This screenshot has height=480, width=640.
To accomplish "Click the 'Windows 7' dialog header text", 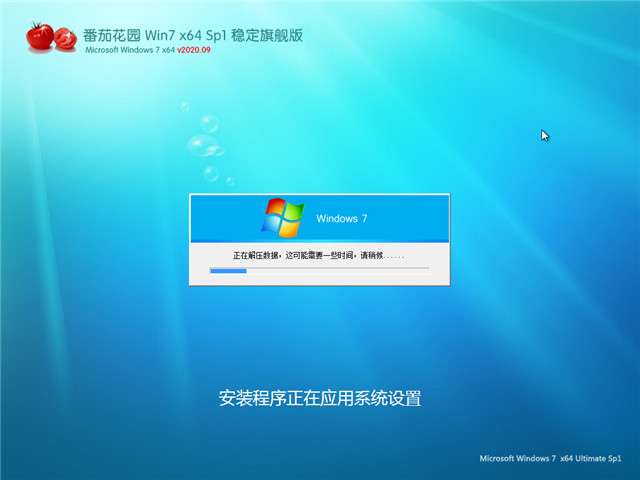I will (342, 219).
